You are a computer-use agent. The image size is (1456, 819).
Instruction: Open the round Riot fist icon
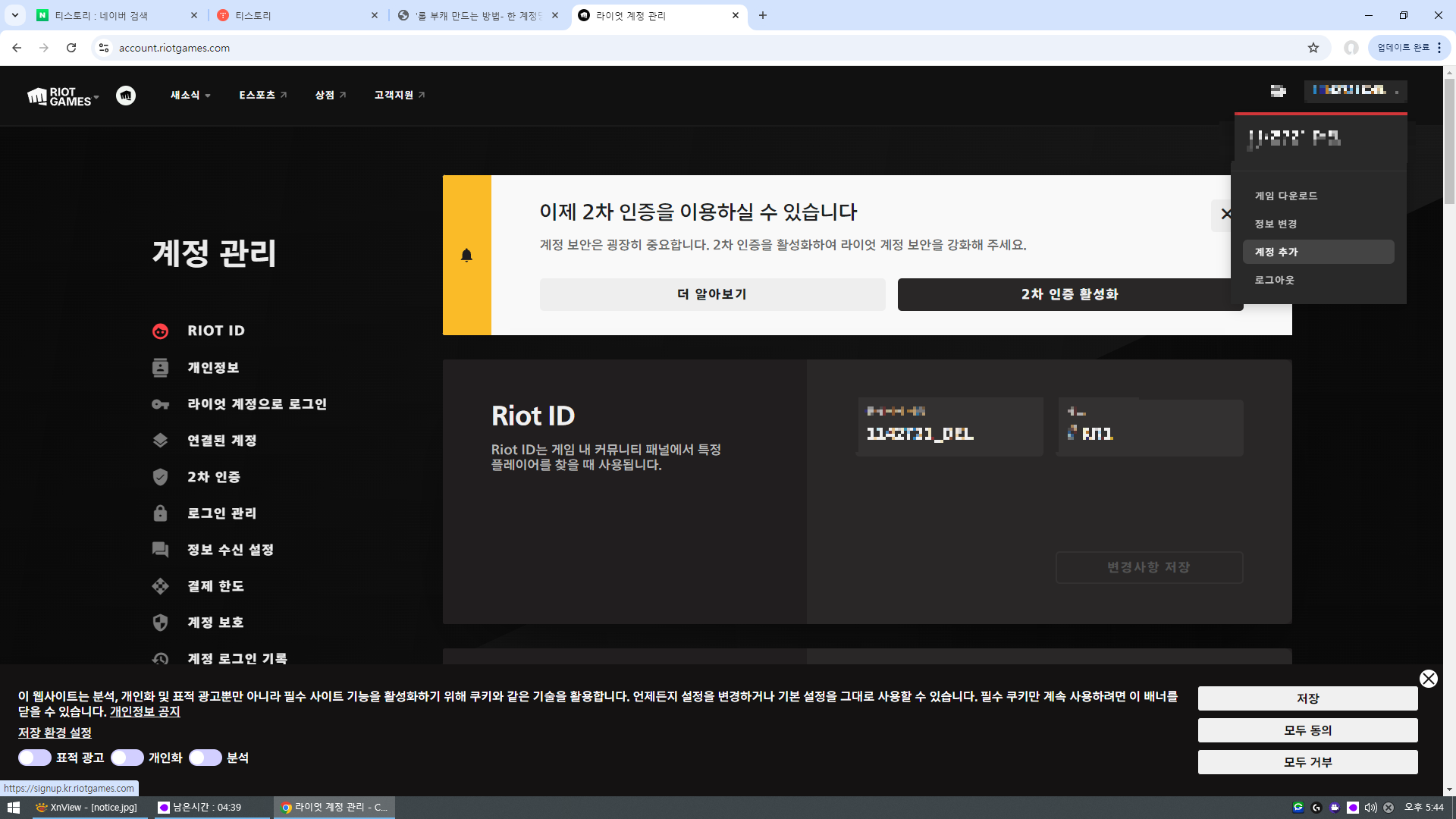coord(126,96)
